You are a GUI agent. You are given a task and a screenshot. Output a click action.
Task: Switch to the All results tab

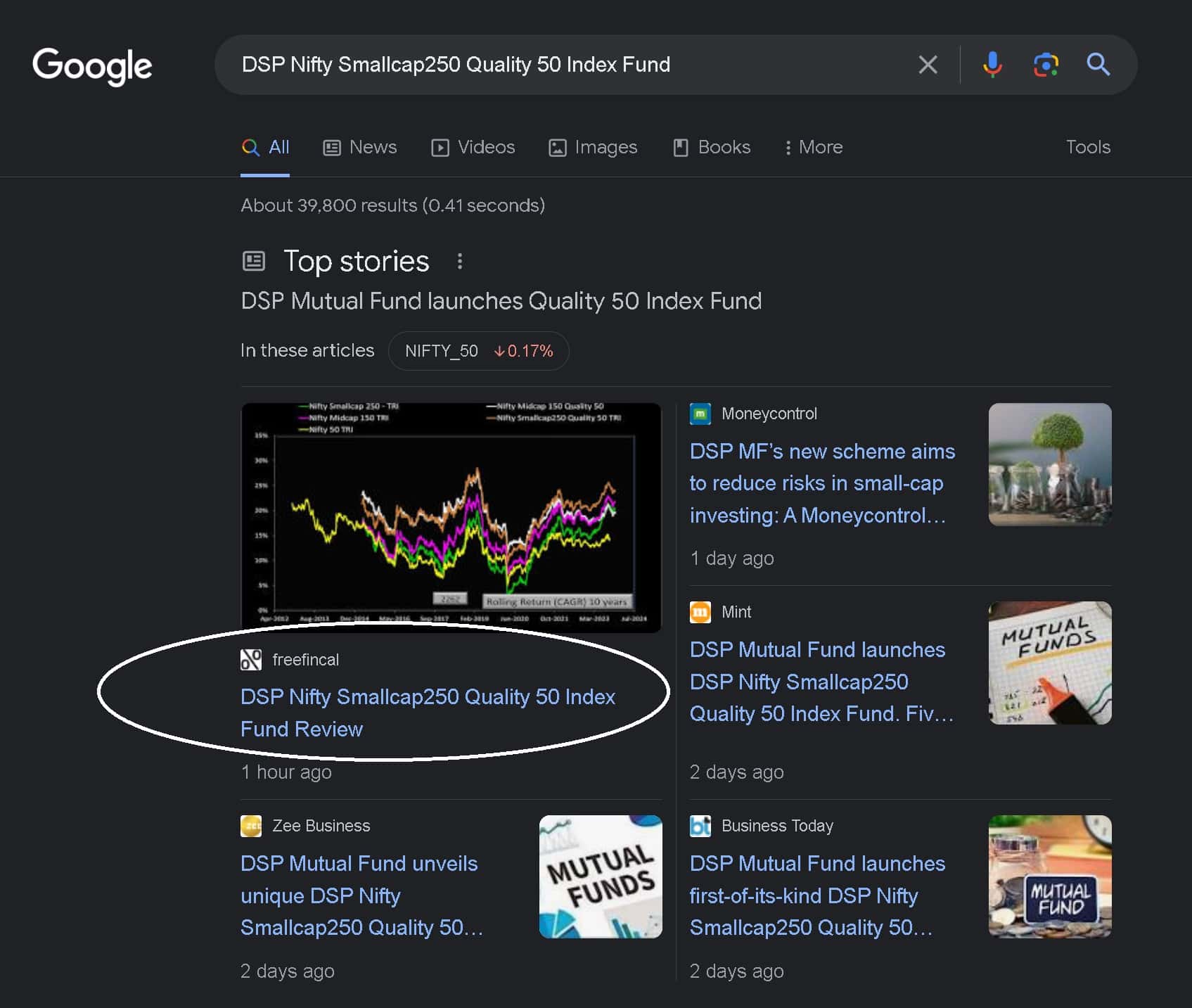click(265, 147)
